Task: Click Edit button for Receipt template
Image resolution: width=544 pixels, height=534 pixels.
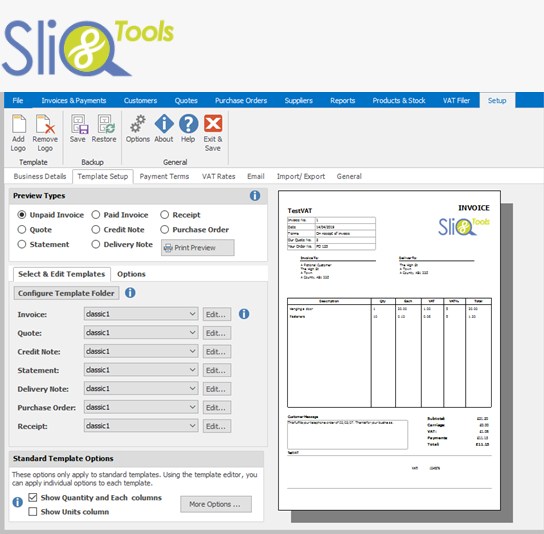Action: click(217, 426)
